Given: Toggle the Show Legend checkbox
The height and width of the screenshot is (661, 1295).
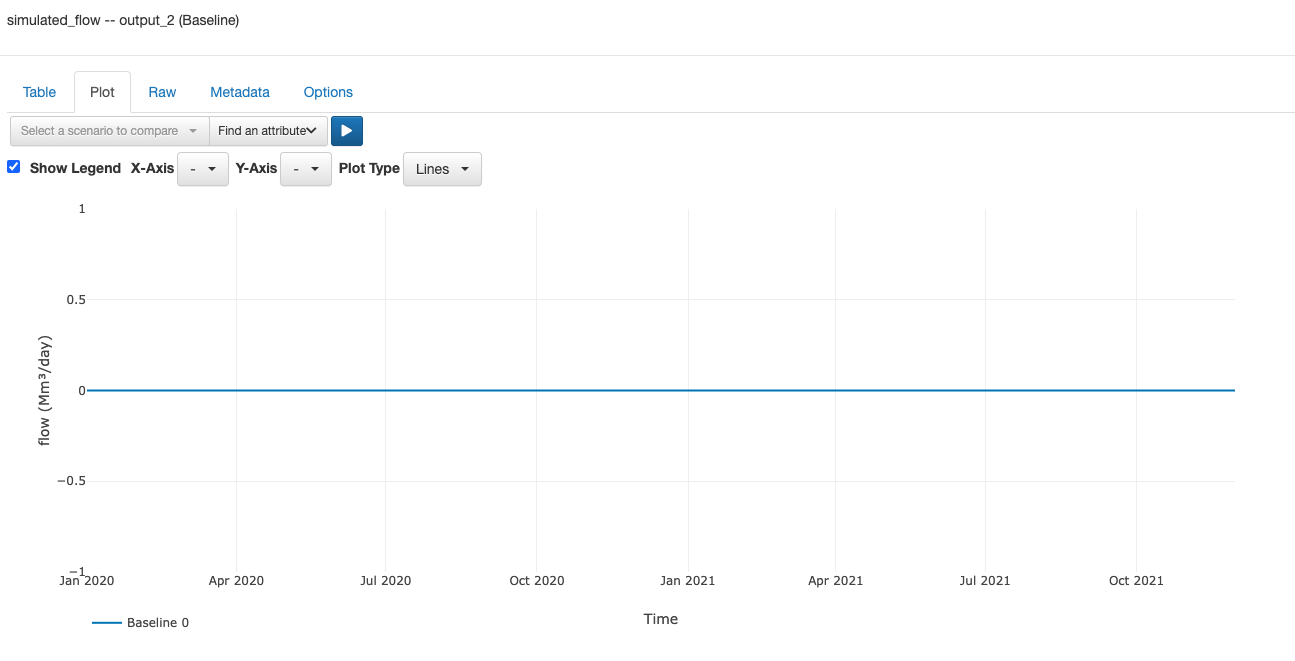Looking at the screenshot, I should coord(14,167).
